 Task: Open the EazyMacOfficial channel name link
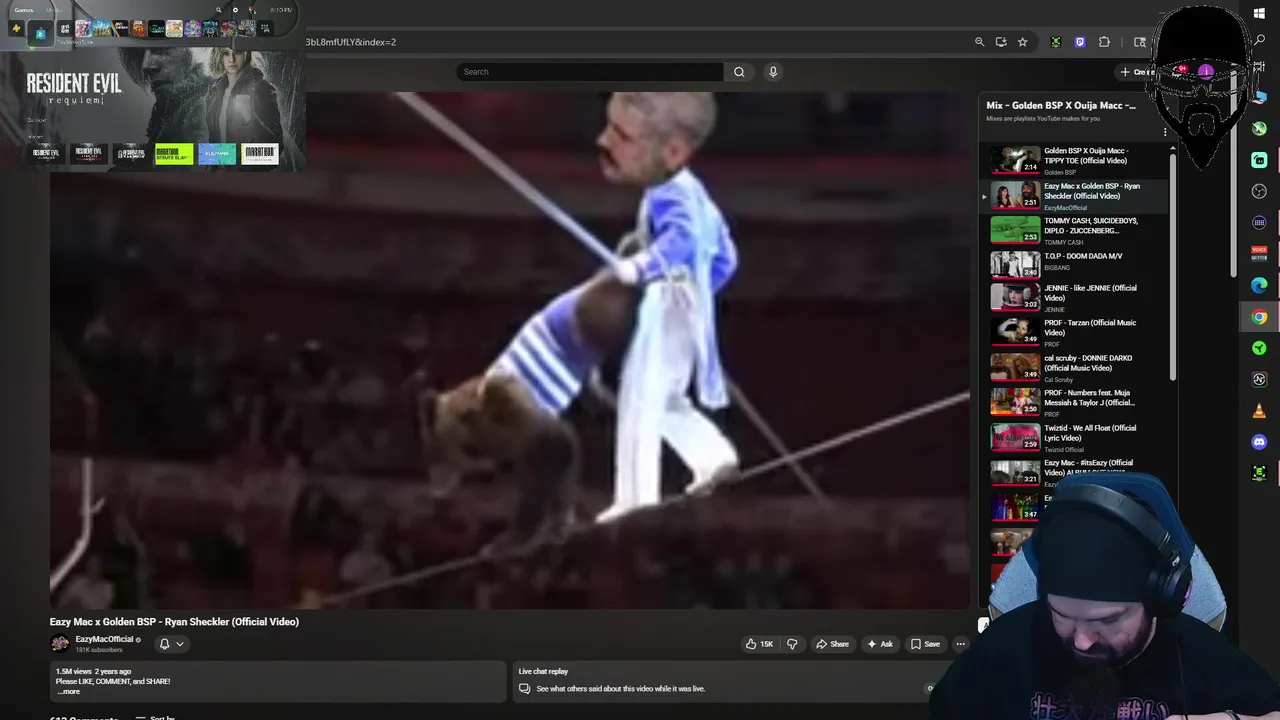pyautogui.click(x=104, y=640)
